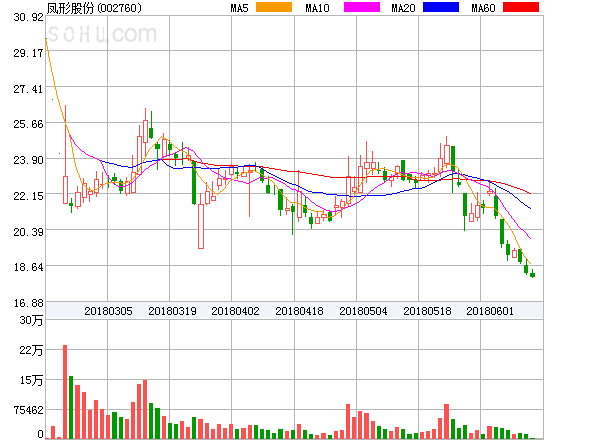The width and height of the screenshot is (600, 440).
Task: Click the 23.90 price axis label
Action: [28, 160]
